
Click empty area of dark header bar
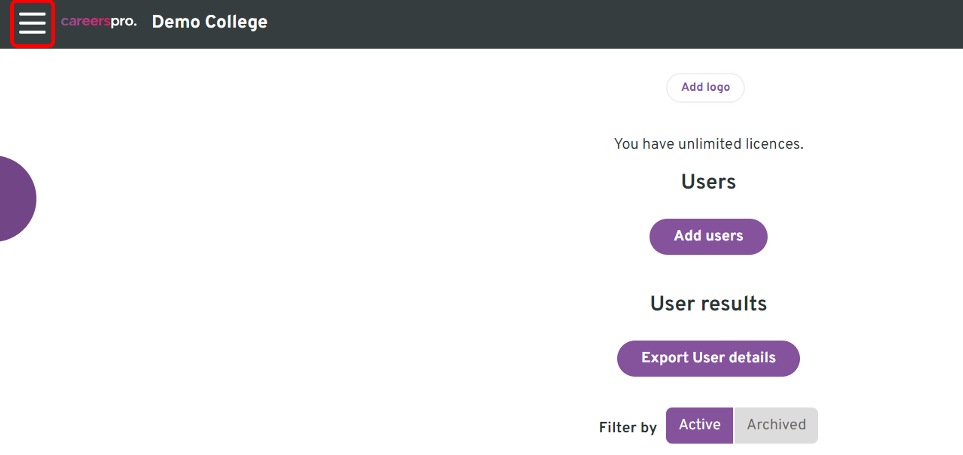[614, 23]
